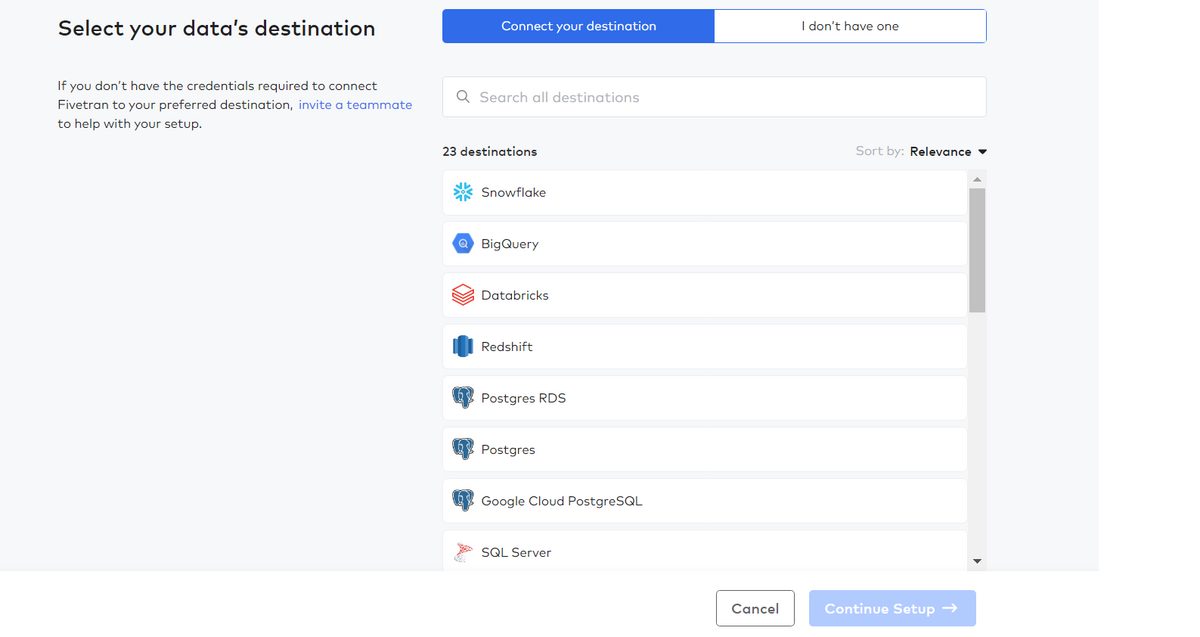Screen dimensions: 1200x637
Task: Select the Databricks destination label
Action: pyautogui.click(x=515, y=295)
